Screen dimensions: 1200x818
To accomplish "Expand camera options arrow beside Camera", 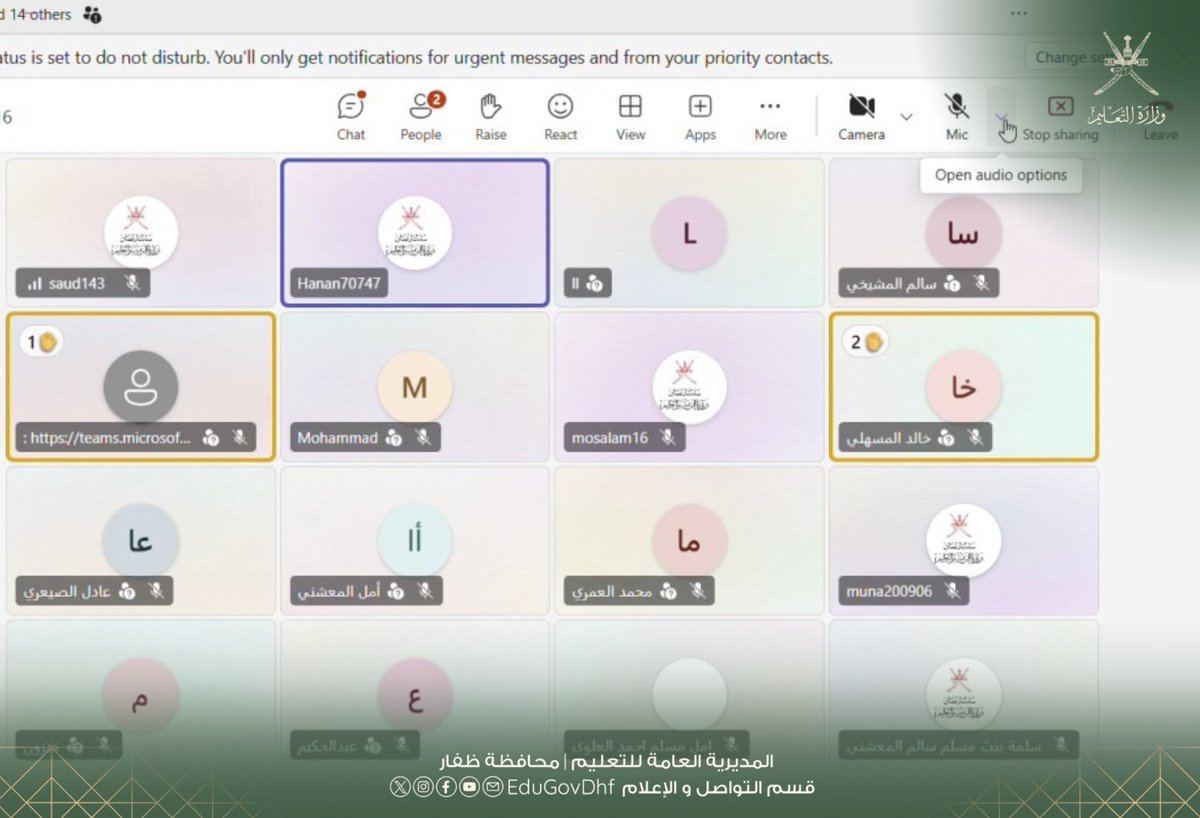I will coord(906,117).
